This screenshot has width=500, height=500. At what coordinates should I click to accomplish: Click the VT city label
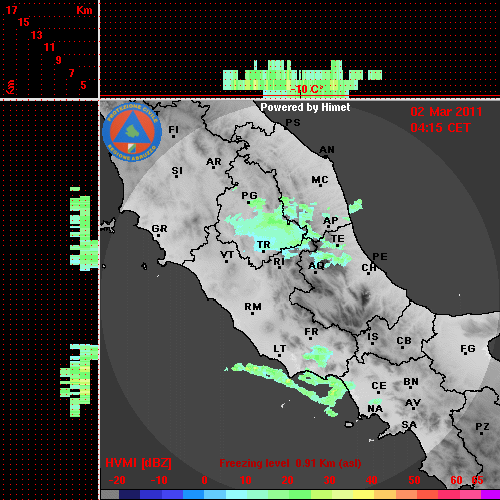click(x=227, y=255)
